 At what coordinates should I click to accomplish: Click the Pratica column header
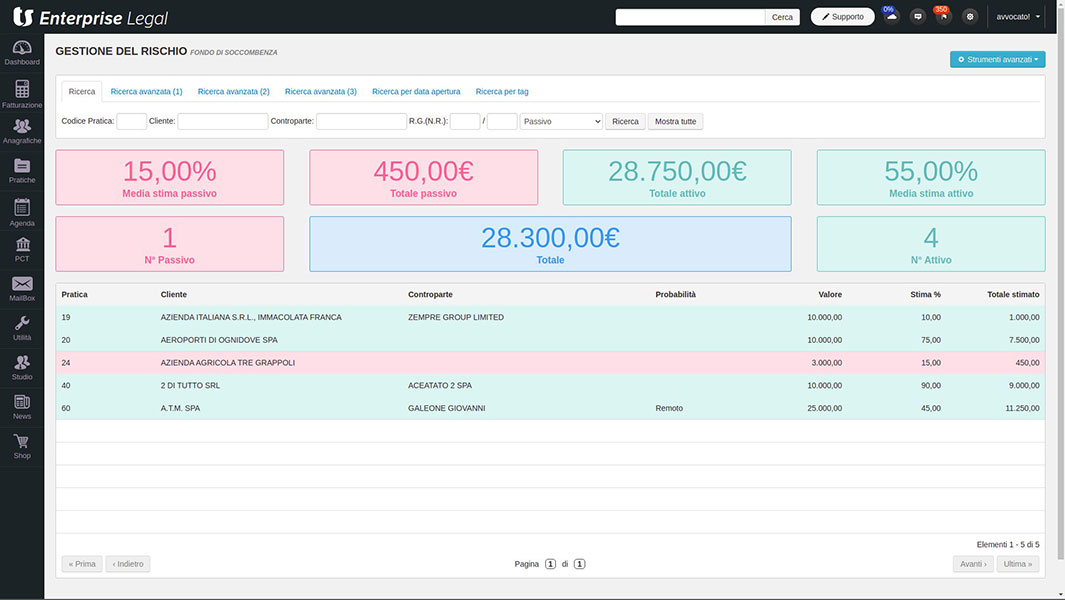pyautogui.click(x=75, y=295)
